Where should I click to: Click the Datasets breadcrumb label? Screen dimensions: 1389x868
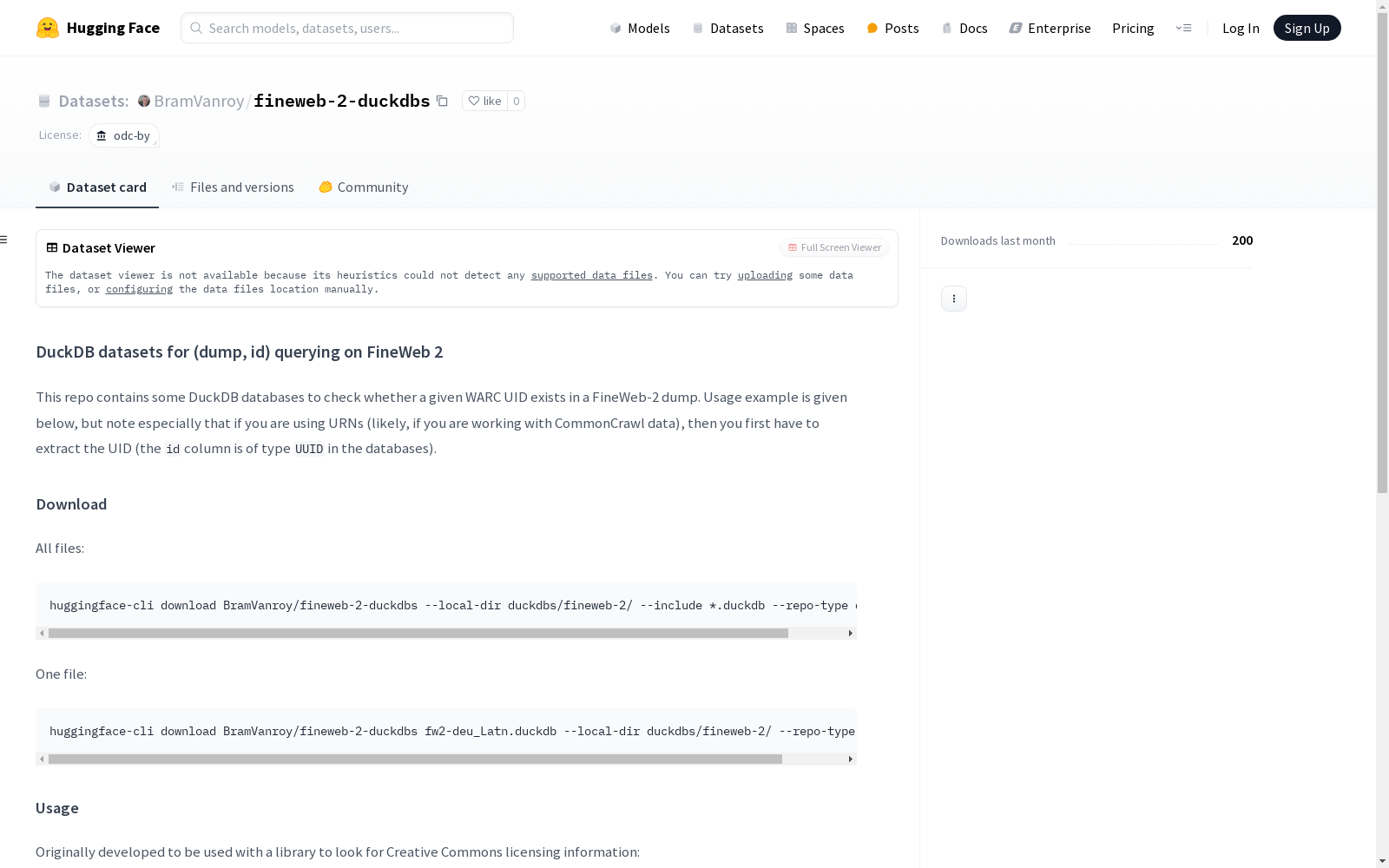(93, 101)
